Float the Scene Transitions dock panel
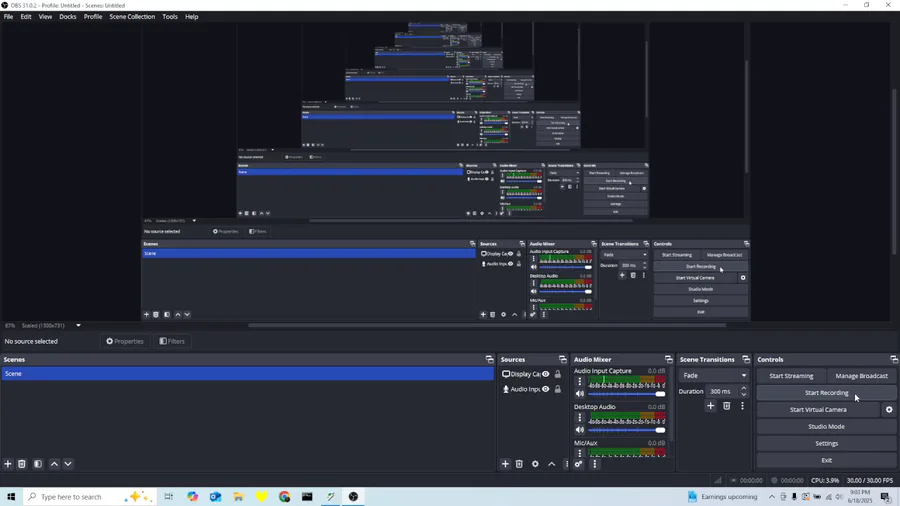 point(746,359)
